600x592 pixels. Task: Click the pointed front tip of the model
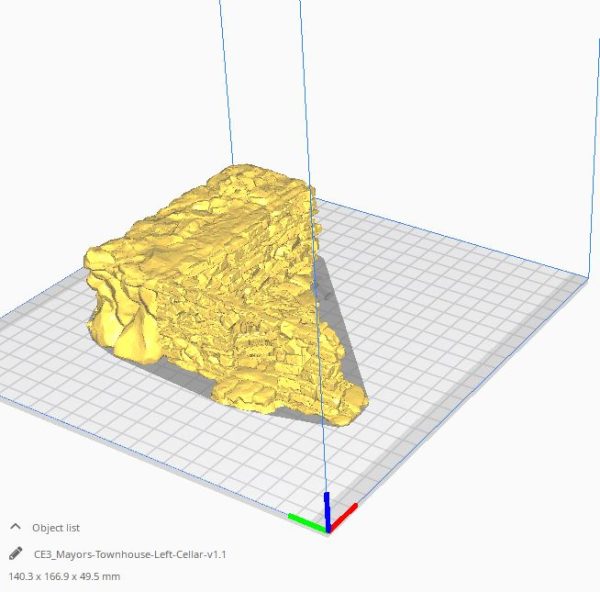coord(345,412)
